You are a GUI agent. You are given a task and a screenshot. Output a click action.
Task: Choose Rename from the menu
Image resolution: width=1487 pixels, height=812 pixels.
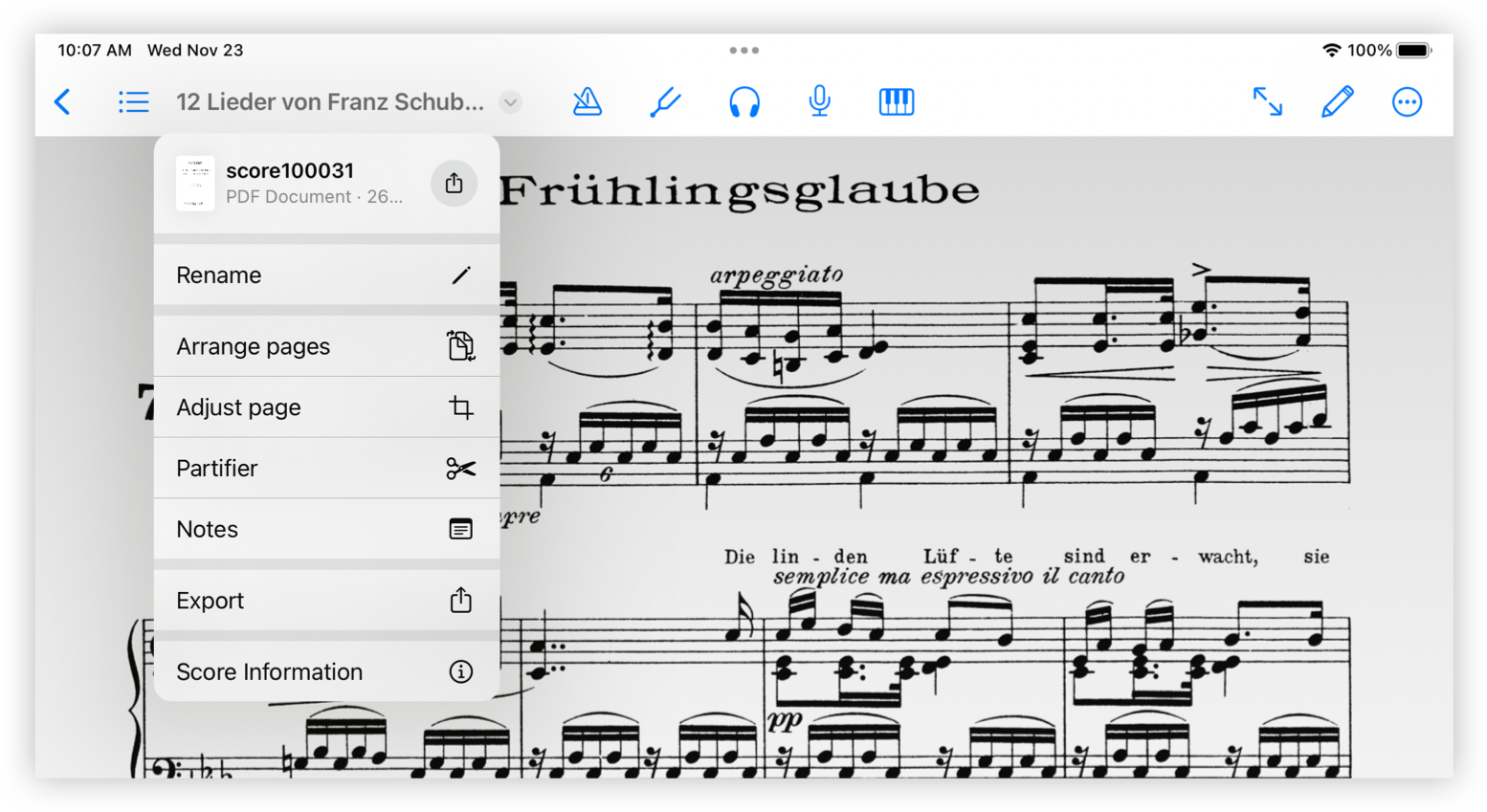(326, 275)
